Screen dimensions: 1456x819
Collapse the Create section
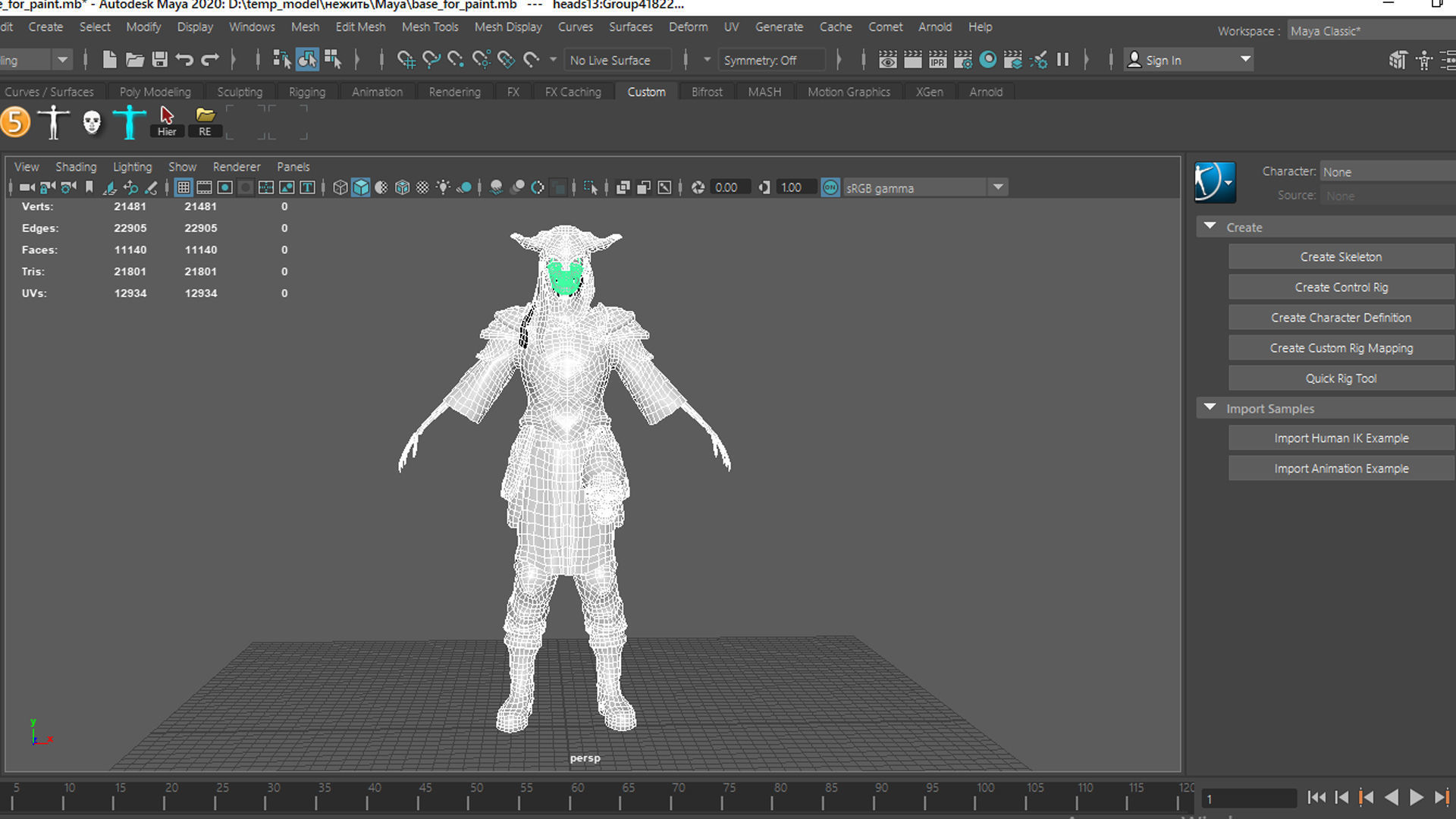(x=1210, y=227)
